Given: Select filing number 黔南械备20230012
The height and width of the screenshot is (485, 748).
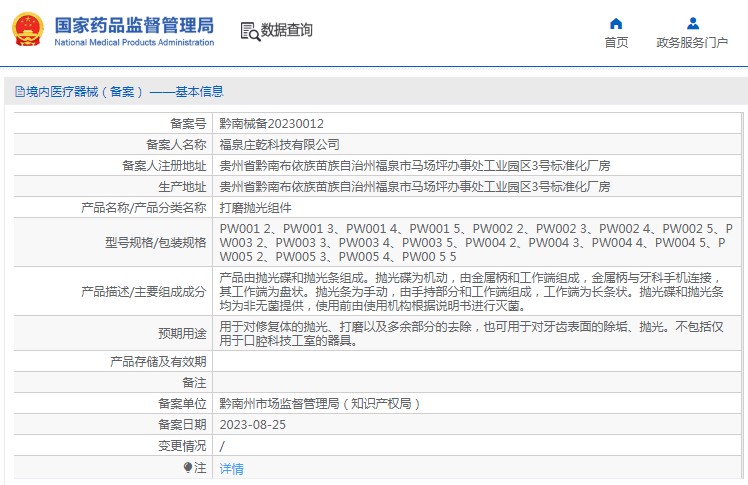Looking at the screenshot, I should [271, 124].
